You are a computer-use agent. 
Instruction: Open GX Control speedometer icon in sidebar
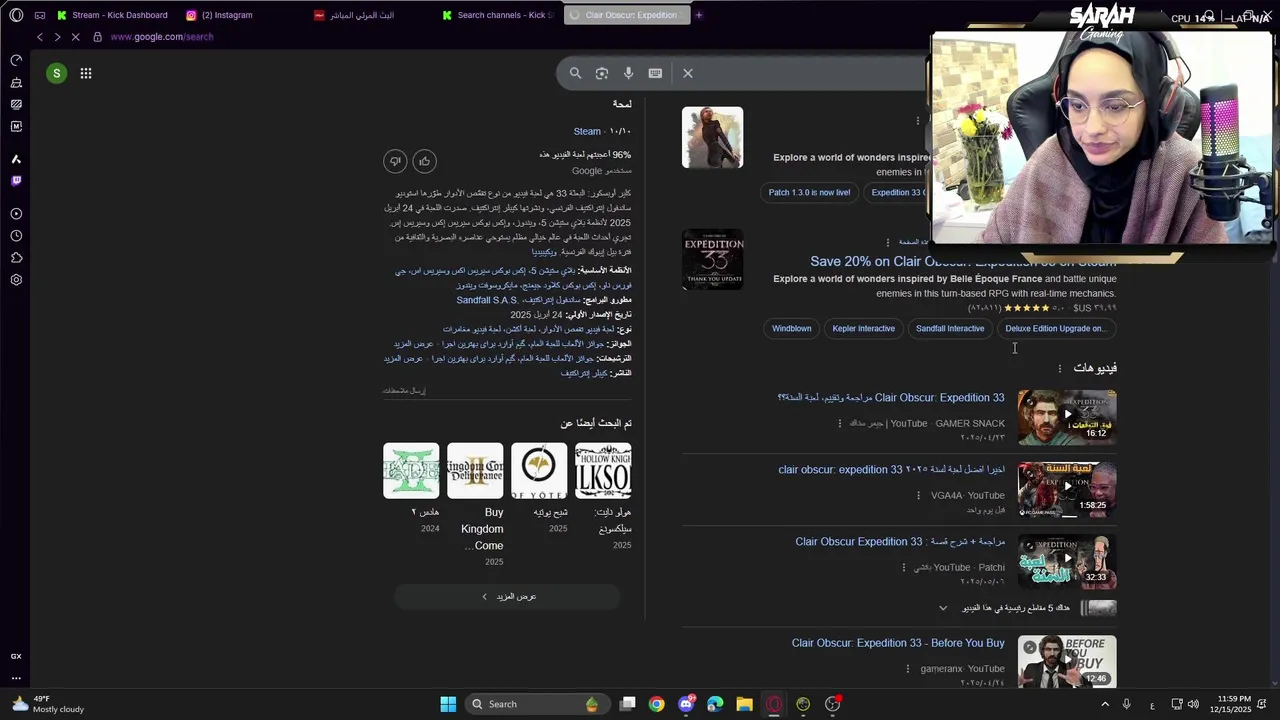pos(16,60)
